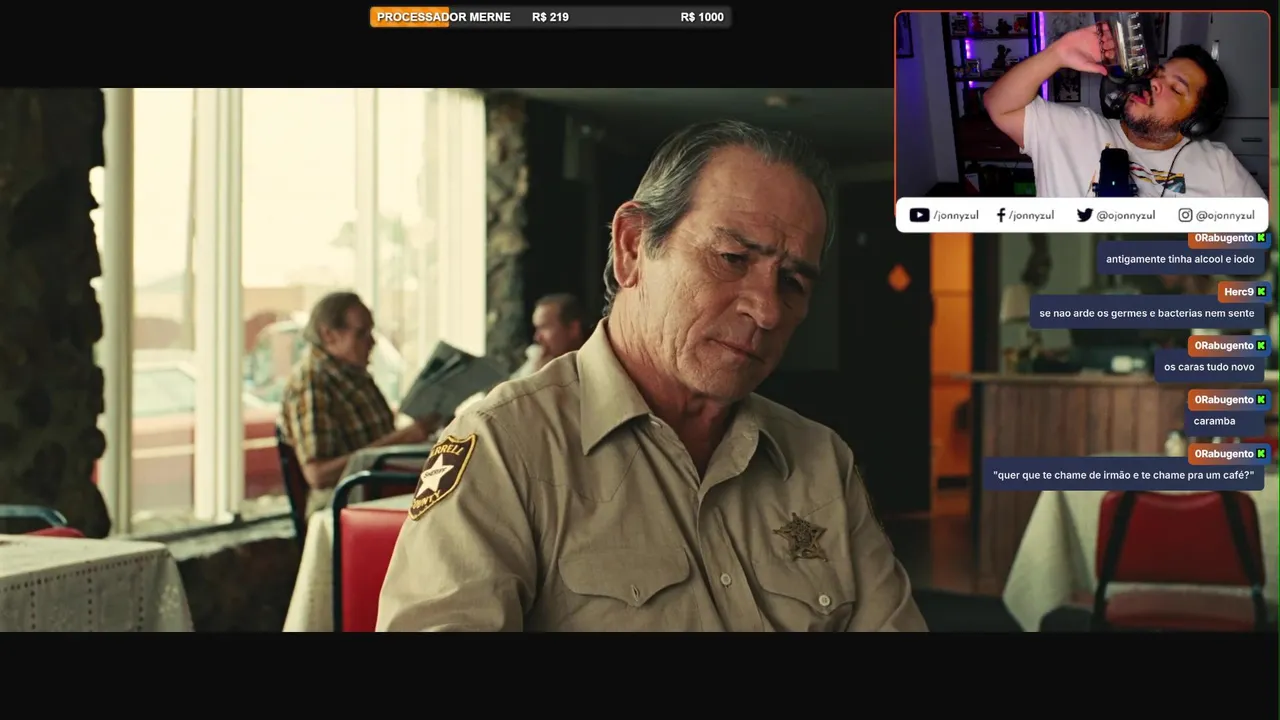Click the chat message 'caramba'

(x=1214, y=421)
